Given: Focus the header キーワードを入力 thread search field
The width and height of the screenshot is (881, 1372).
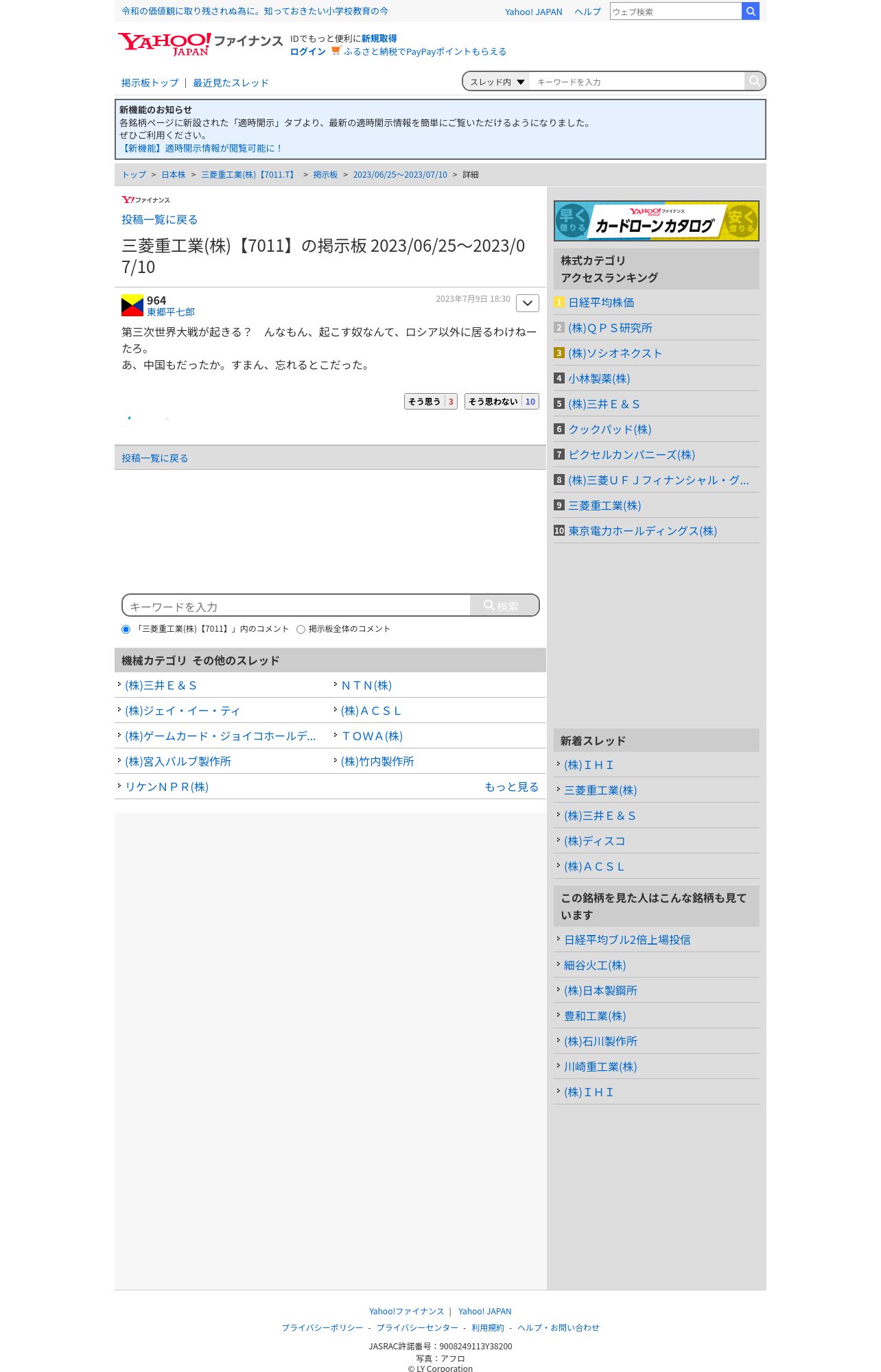Looking at the screenshot, I should (637, 82).
